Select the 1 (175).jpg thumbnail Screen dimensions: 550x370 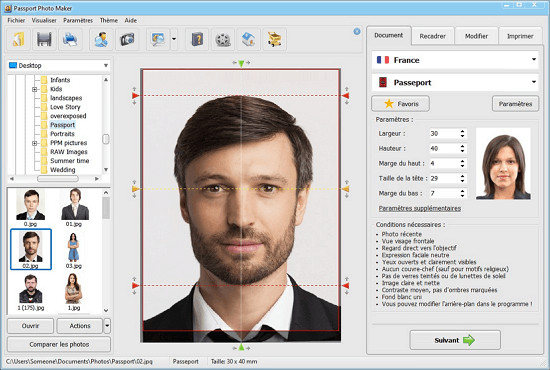point(31,292)
